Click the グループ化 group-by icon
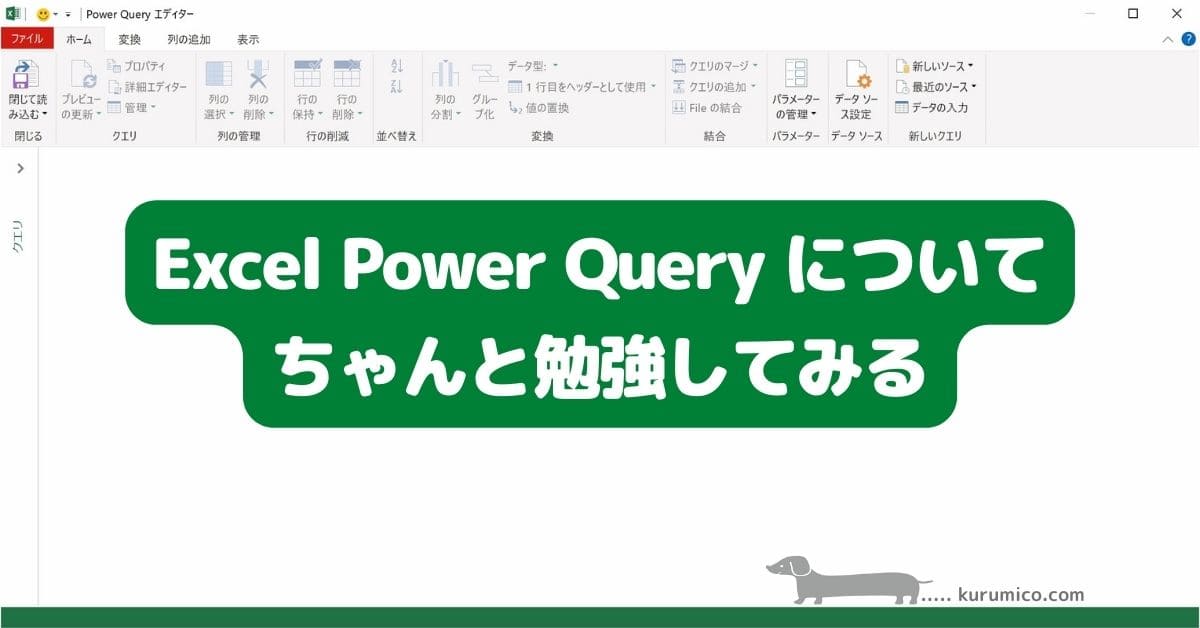 pyautogui.click(x=485, y=74)
